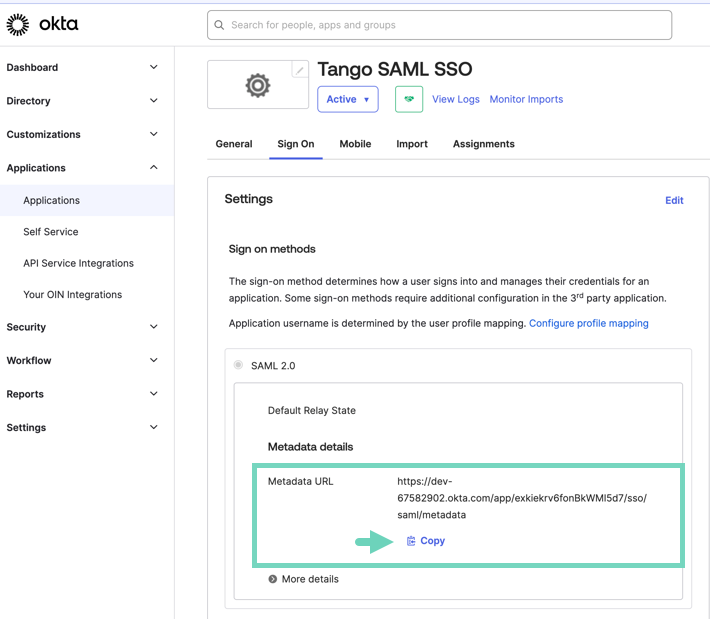This screenshot has width=710, height=619.
Task: Open Configure profile mapping link
Action: click(x=588, y=323)
